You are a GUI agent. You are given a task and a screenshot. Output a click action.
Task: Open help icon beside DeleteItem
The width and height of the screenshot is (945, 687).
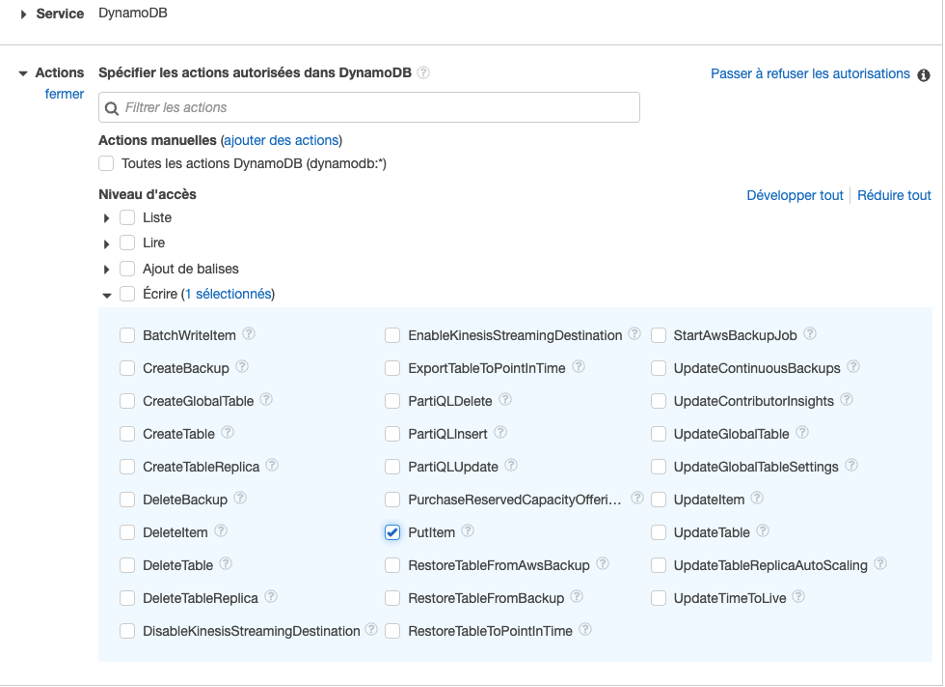[x=221, y=531]
